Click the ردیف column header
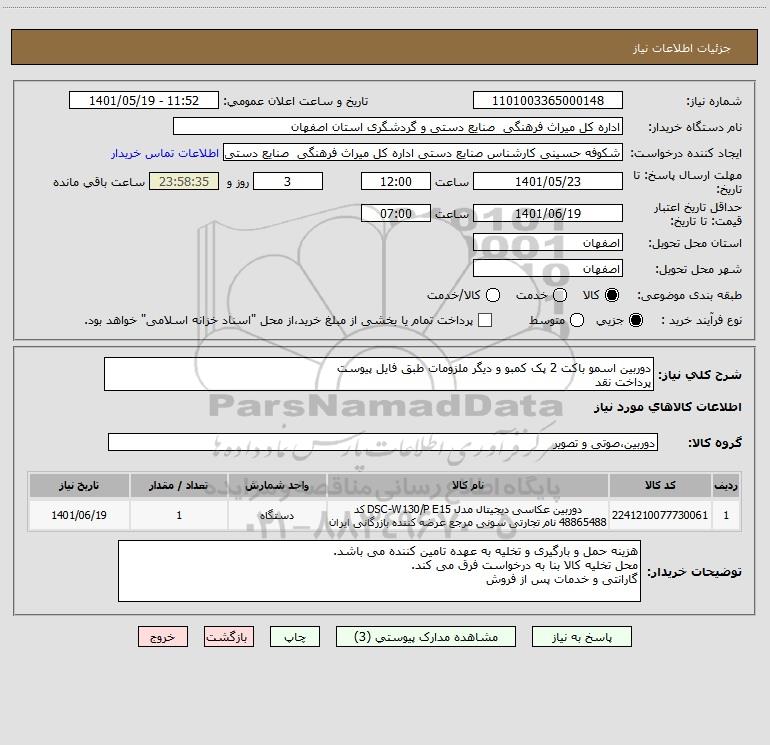This screenshot has height=745, width=770. coord(726,486)
